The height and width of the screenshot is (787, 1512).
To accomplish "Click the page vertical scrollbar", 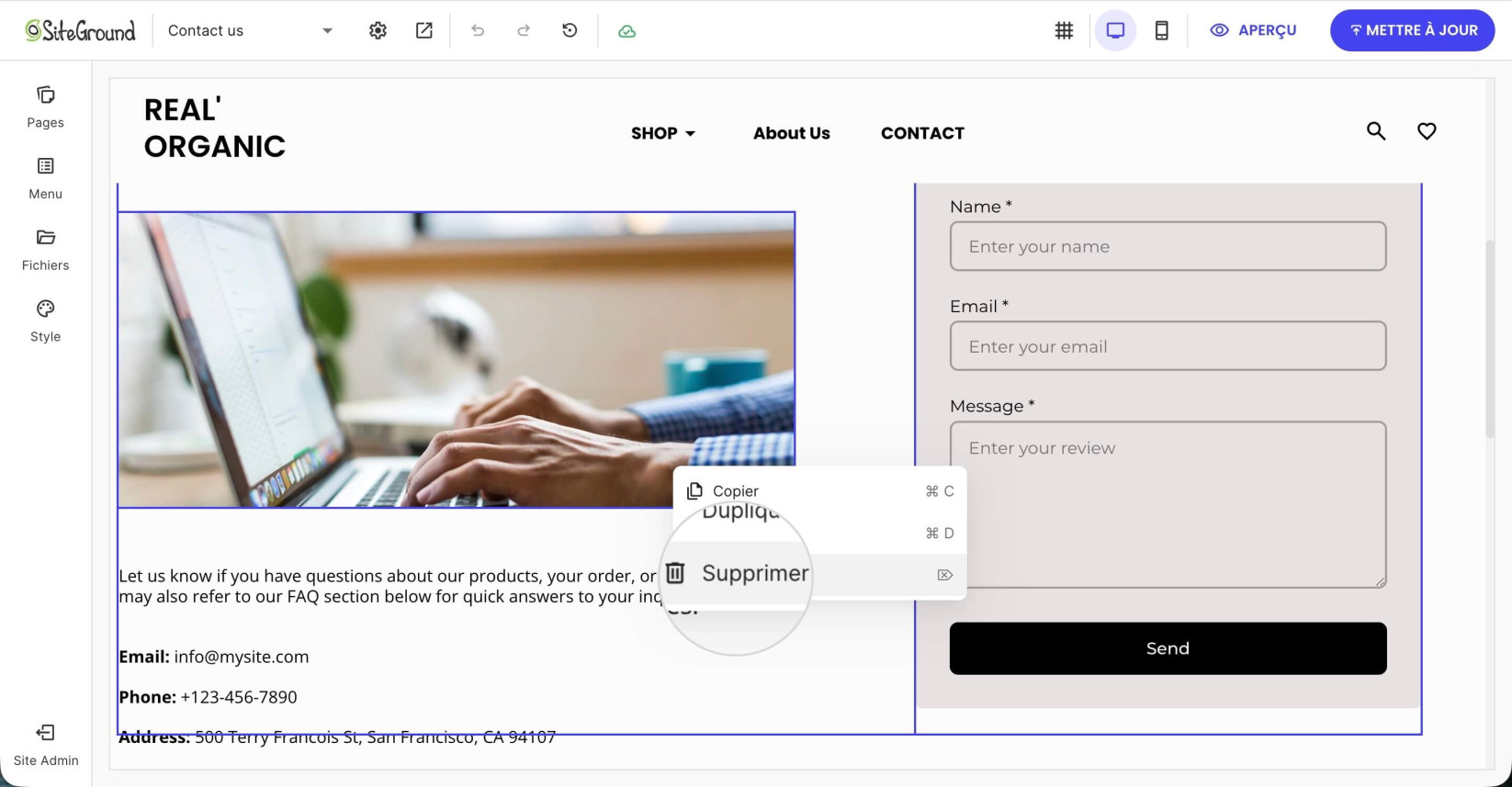I will coord(1490,338).
